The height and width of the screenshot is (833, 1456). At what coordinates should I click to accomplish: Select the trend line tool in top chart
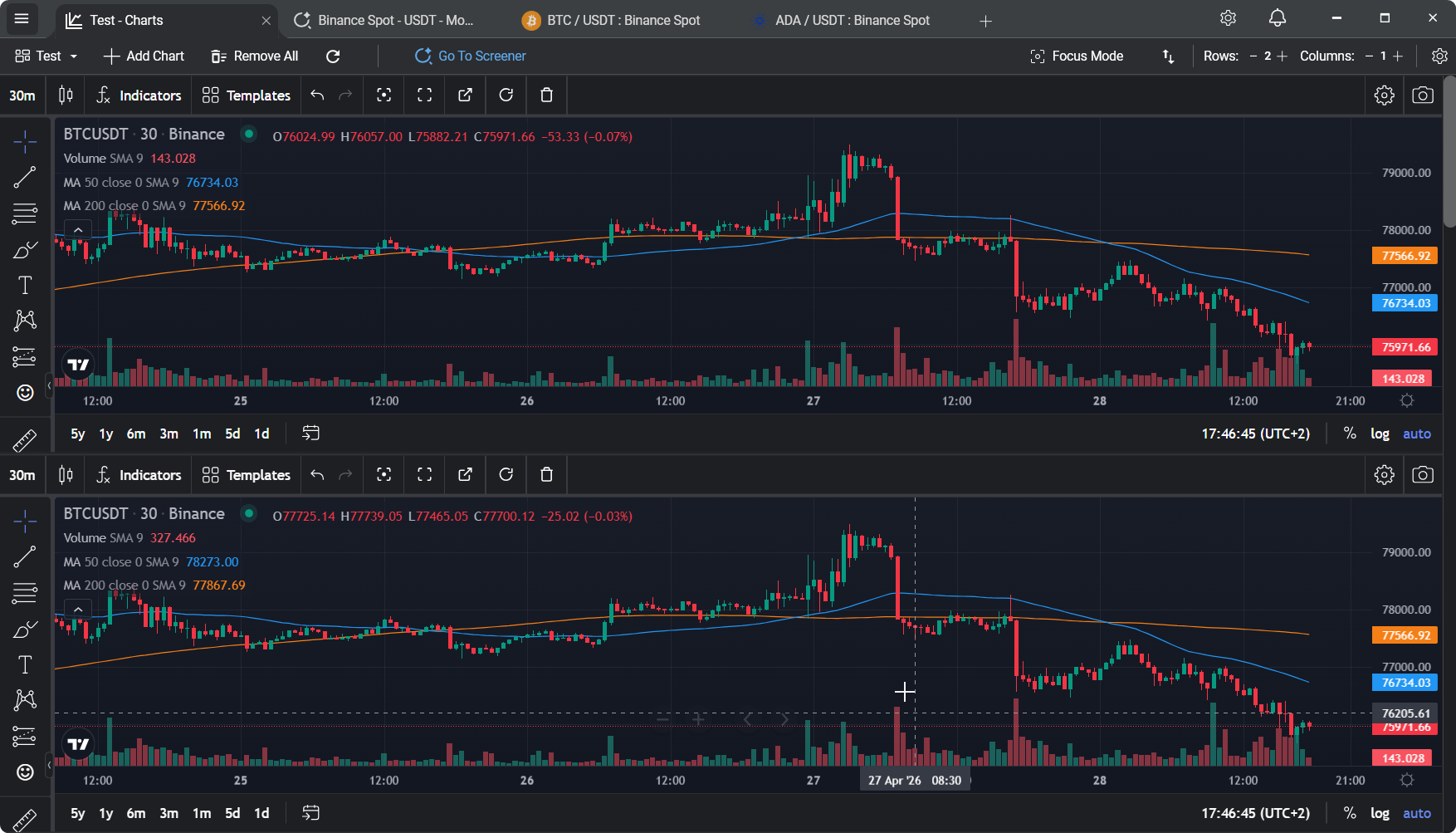pos(25,177)
